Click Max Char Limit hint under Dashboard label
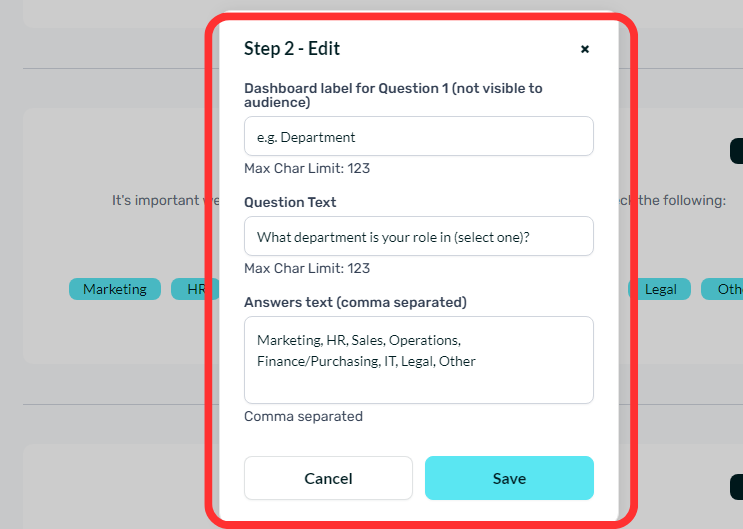The image size is (743, 529). pos(307,168)
